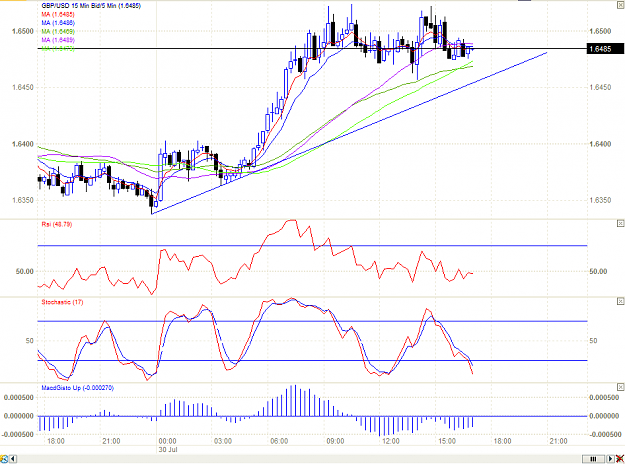The image size is (625, 464).
Task: Close the MacdGisto indicator pane
Action: tap(620, 387)
